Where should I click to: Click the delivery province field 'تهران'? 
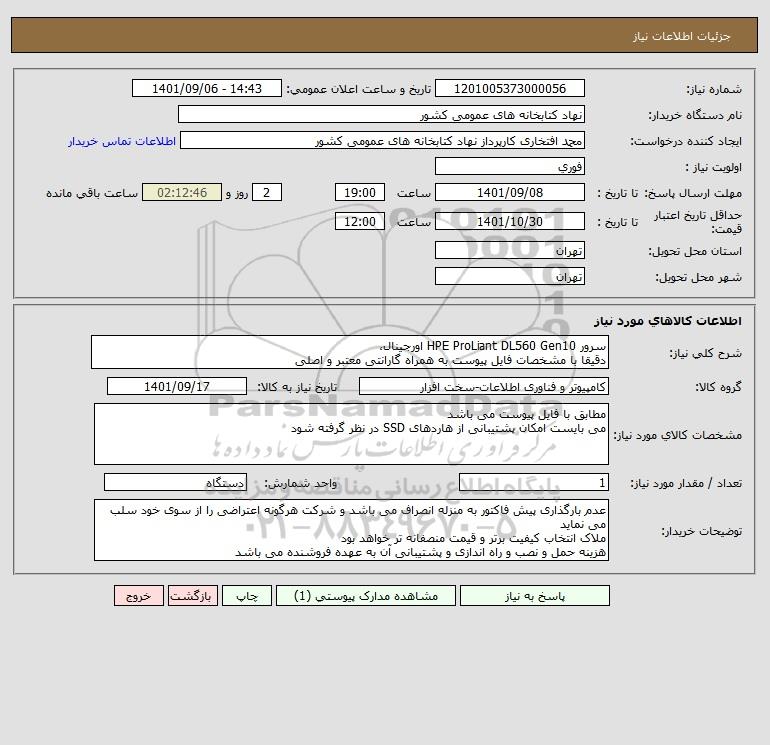point(510,250)
